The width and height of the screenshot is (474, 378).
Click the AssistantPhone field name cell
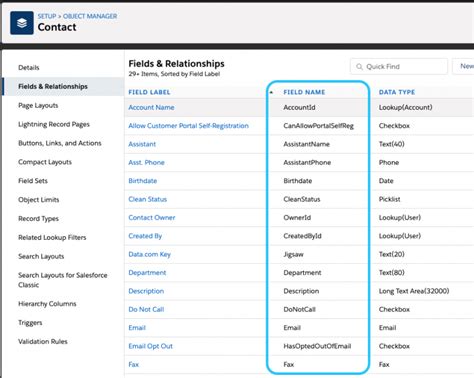(307, 162)
